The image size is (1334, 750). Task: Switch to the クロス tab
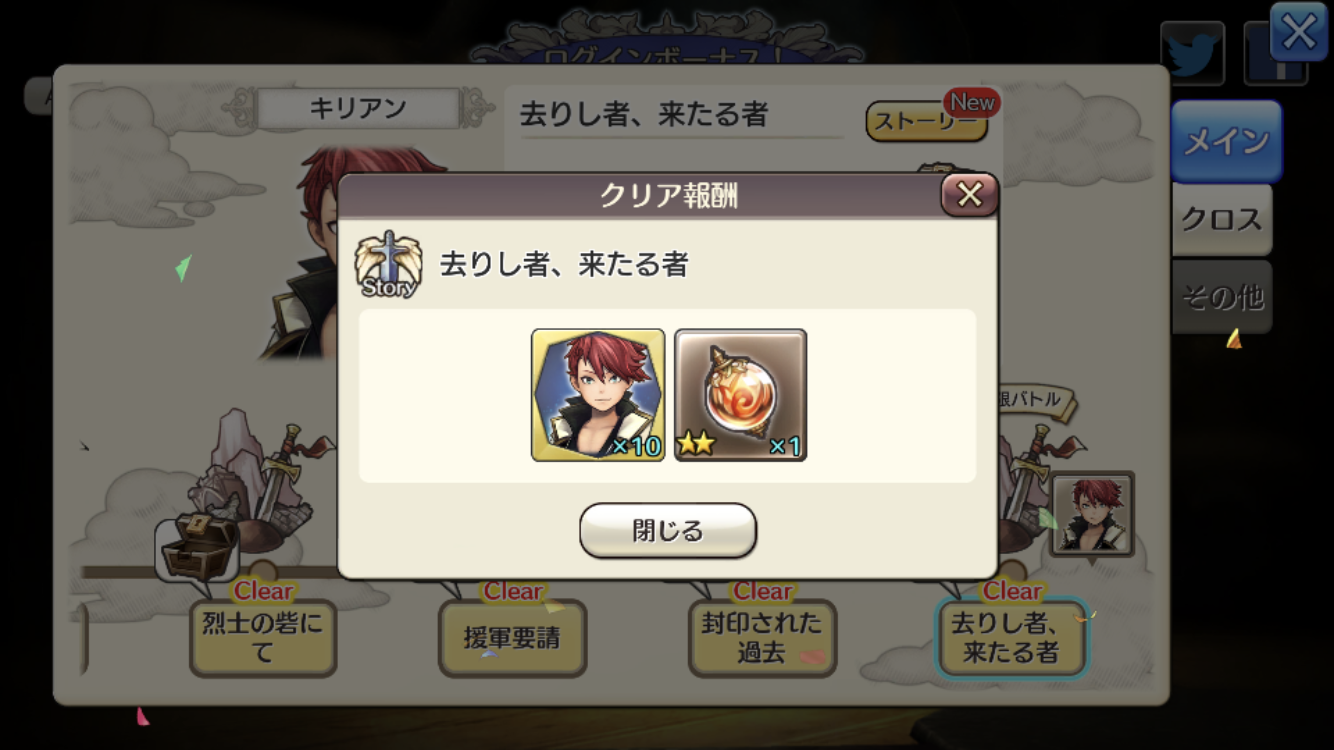pos(1222,219)
